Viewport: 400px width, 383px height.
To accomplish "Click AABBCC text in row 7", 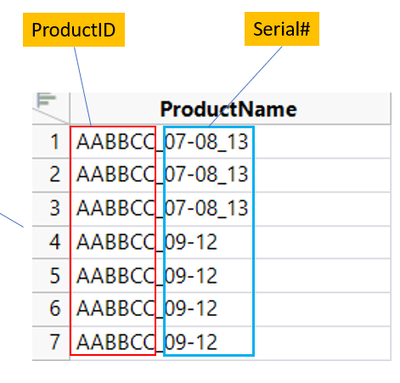I will 116,342.
